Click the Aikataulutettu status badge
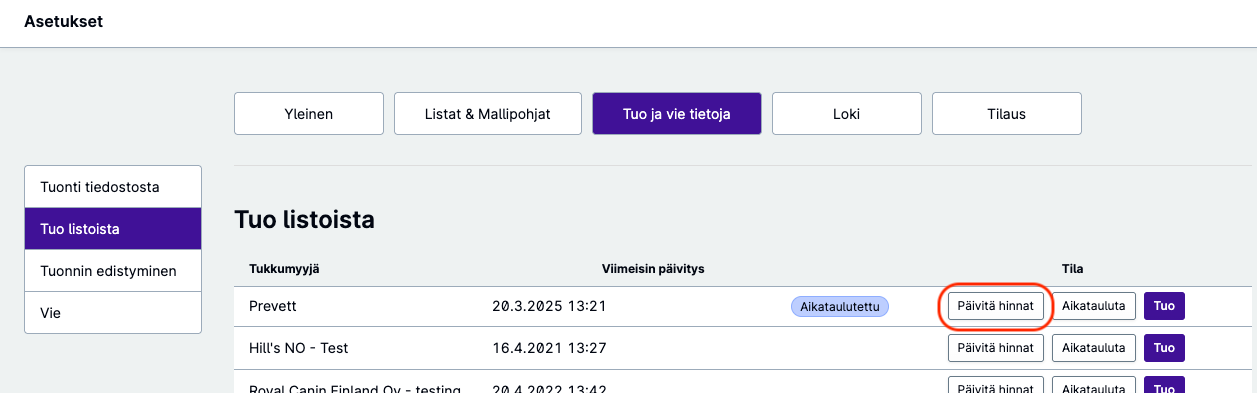The width and height of the screenshot is (1257, 393). [x=840, y=306]
